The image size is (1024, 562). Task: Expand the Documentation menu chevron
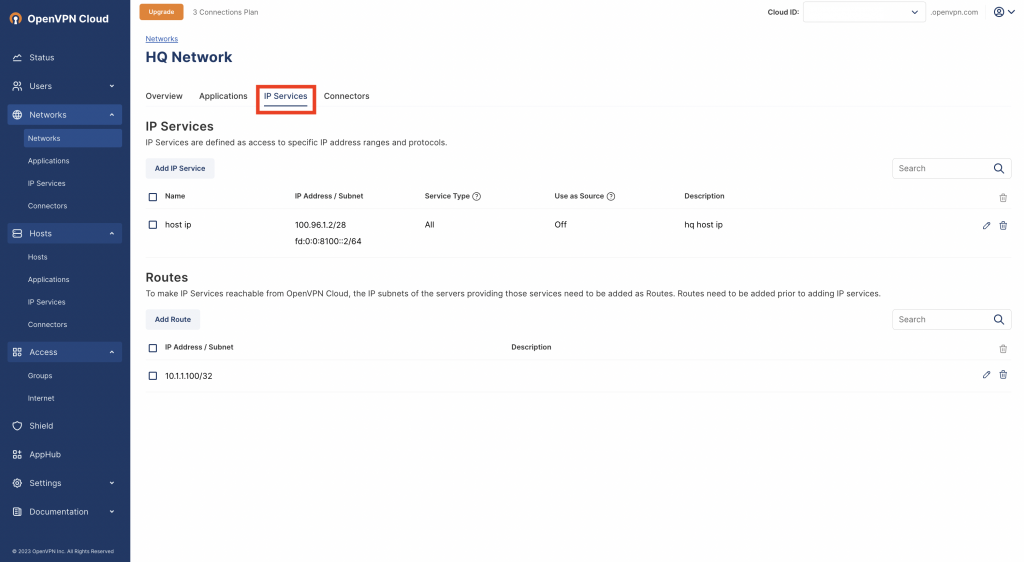coord(112,512)
